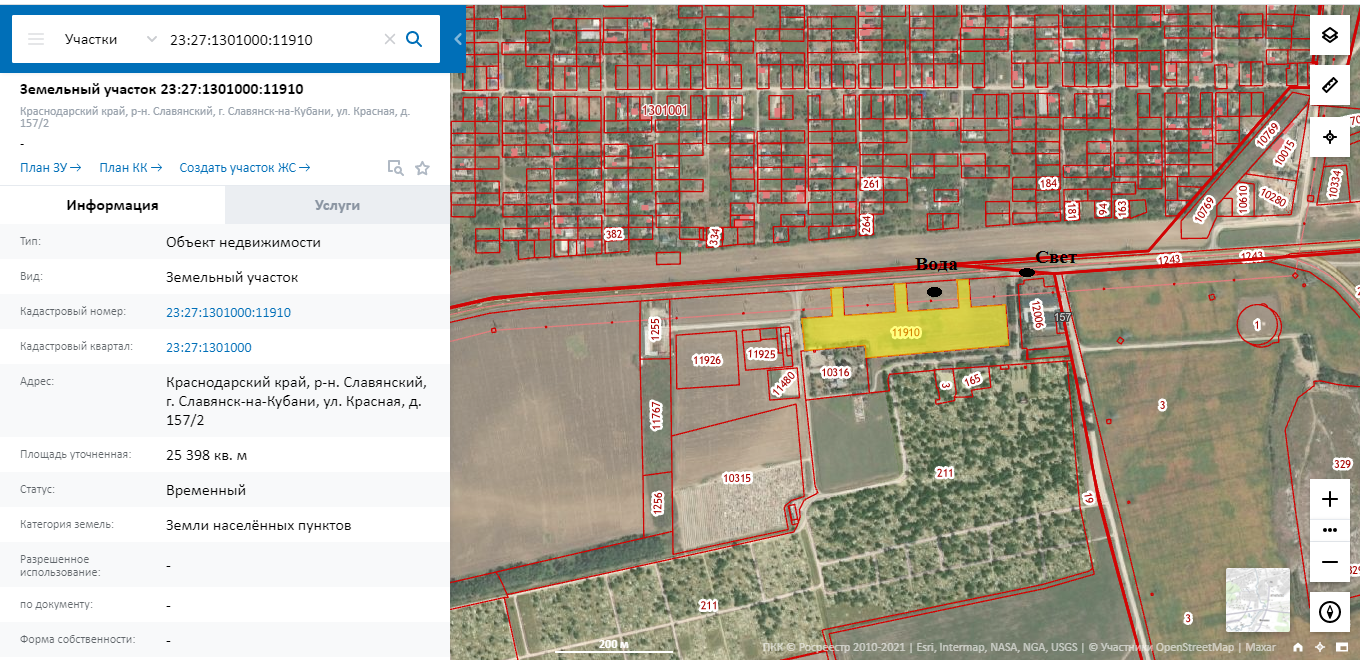Add the parcel to favorites with star
1360x660 pixels.
click(x=422, y=168)
